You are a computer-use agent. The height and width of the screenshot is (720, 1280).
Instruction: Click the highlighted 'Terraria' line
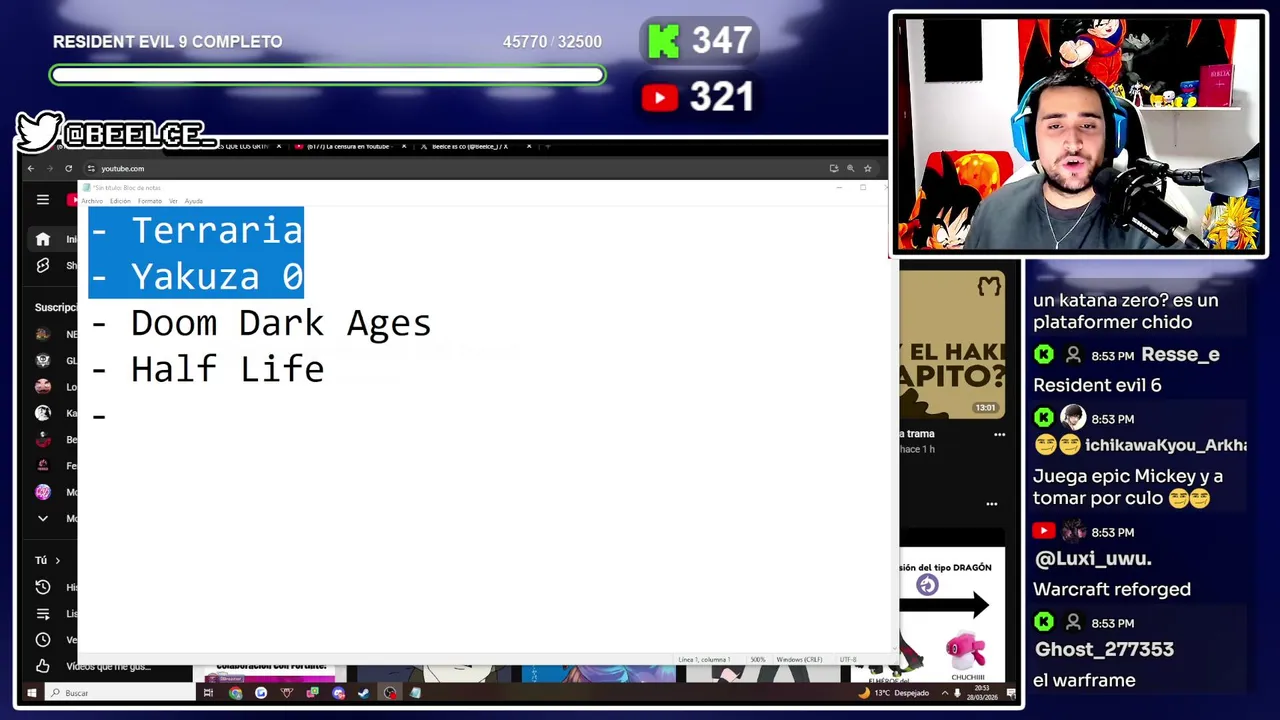[196, 230]
